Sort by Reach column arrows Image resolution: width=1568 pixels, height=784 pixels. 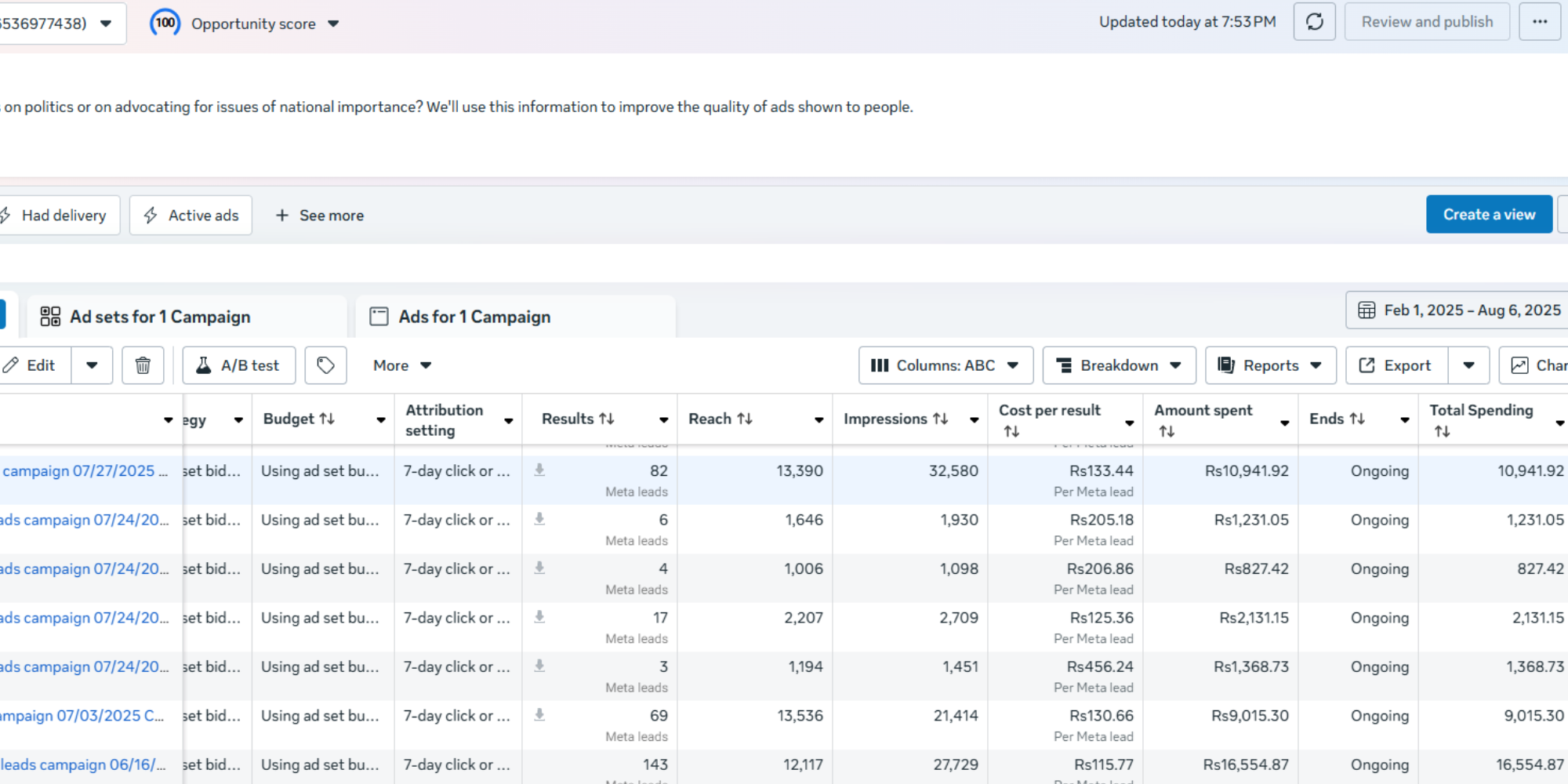[x=745, y=419]
